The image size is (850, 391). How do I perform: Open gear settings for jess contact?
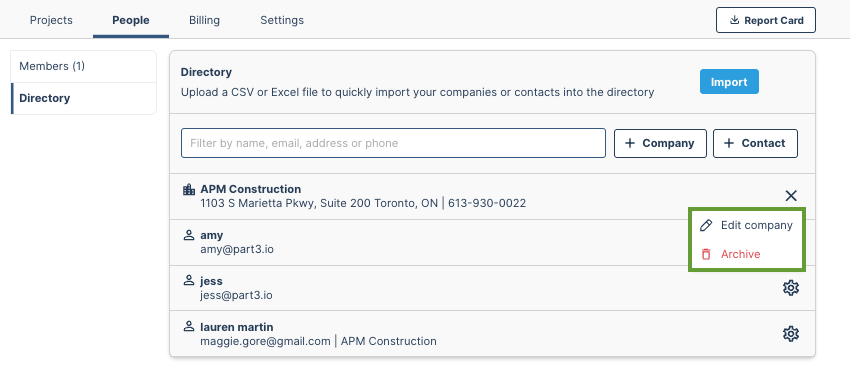click(x=791, y=287)
